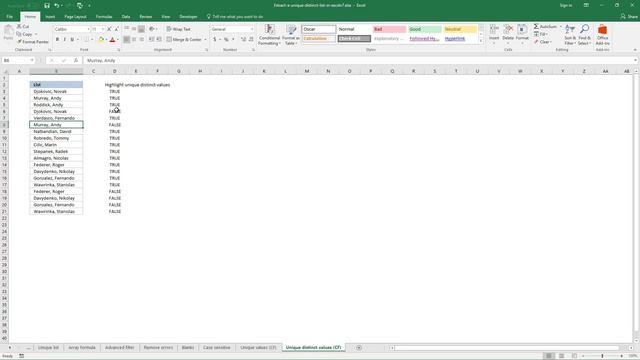Apply the Bad cell style
Viewport: 640px width, 360px height.
click(x=389, y=29)
